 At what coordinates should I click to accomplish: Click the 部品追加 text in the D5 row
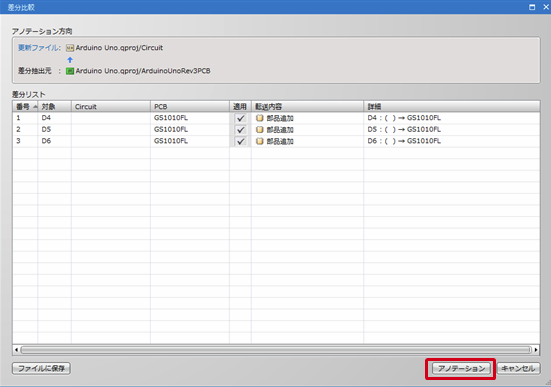click(x=280, y=130)
